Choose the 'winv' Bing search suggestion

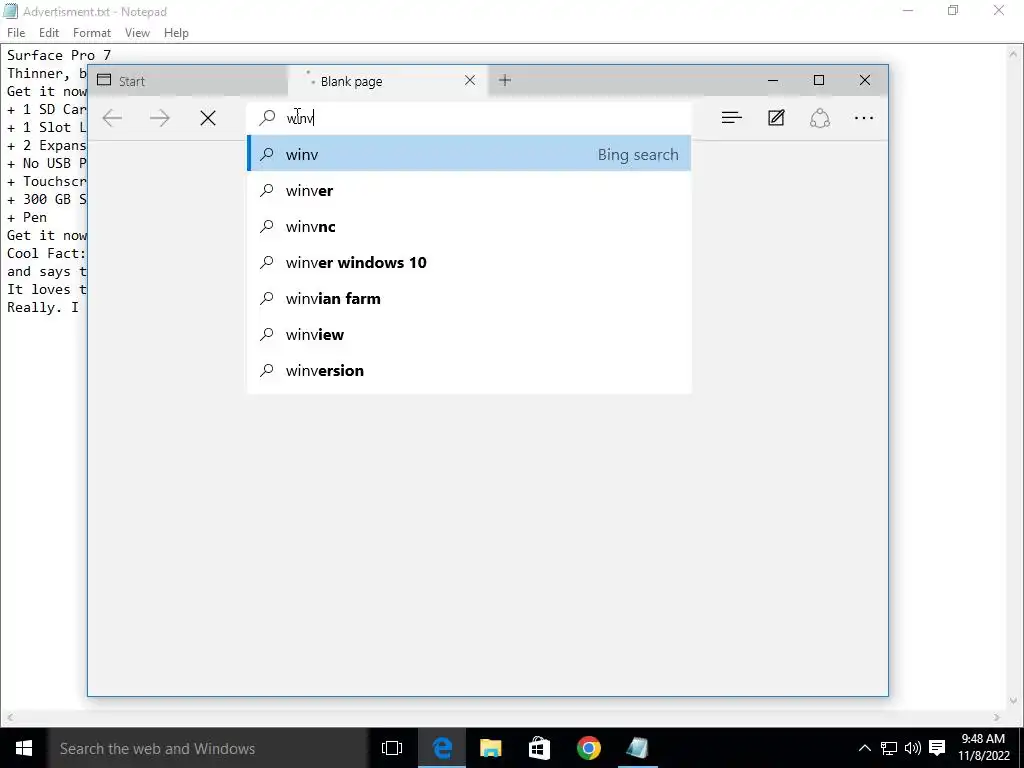(x=469, y=154)
